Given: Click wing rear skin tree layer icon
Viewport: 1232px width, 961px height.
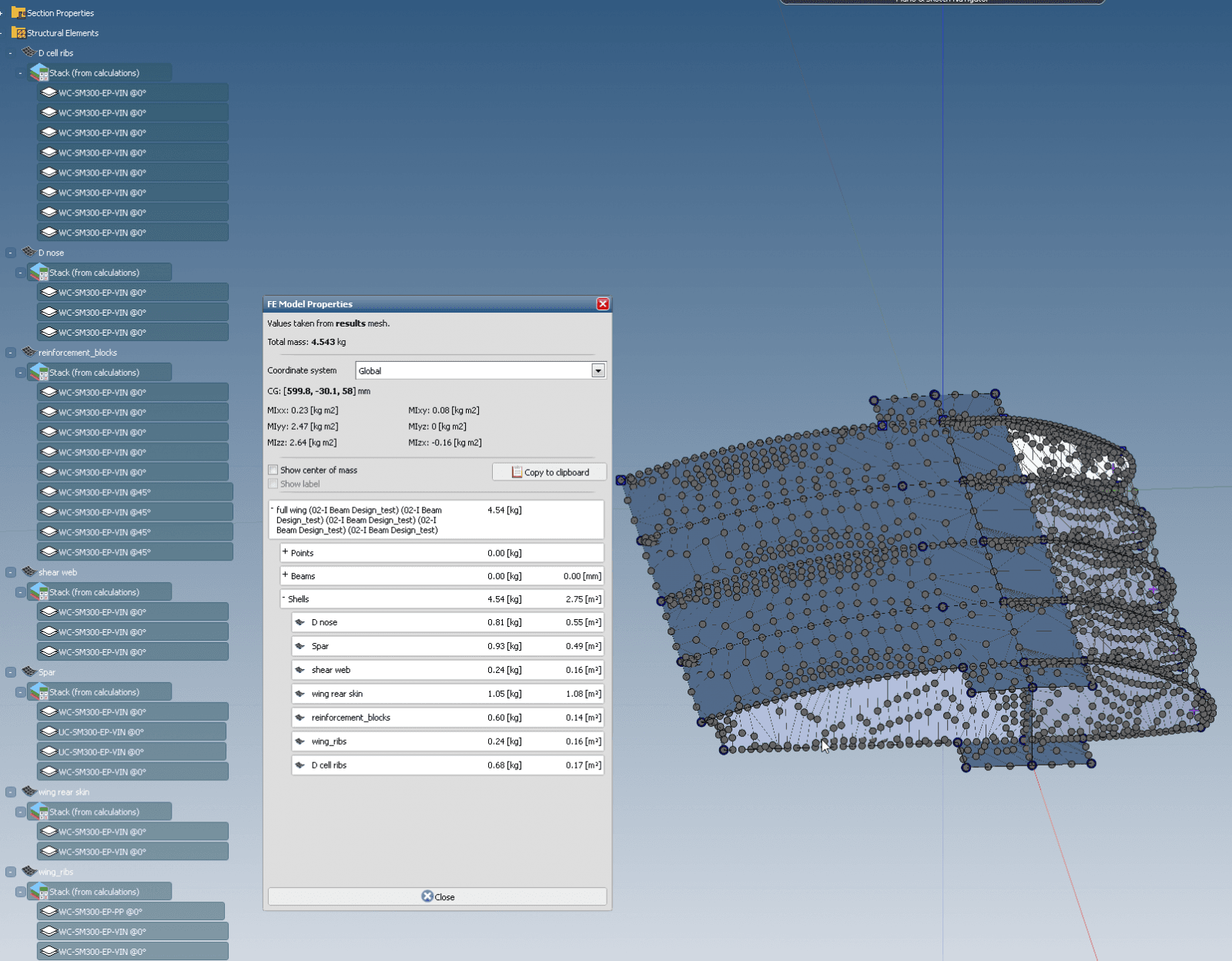Looking at the screenshot, I should pos(29,791).
